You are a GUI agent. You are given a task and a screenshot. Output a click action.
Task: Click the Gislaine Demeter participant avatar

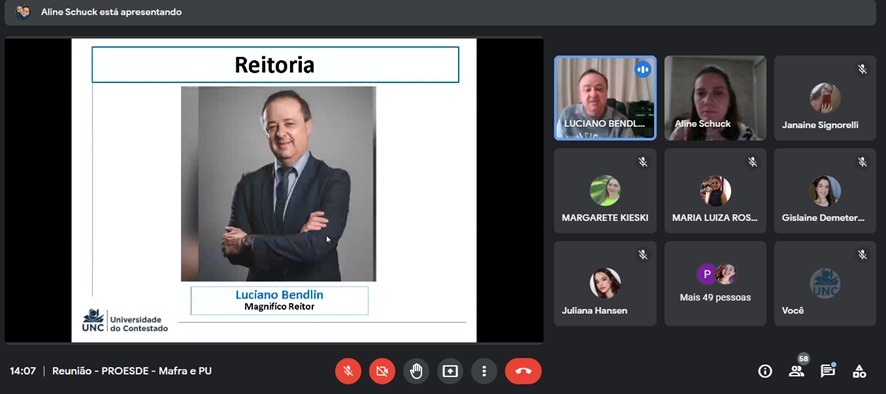(825, 190)
